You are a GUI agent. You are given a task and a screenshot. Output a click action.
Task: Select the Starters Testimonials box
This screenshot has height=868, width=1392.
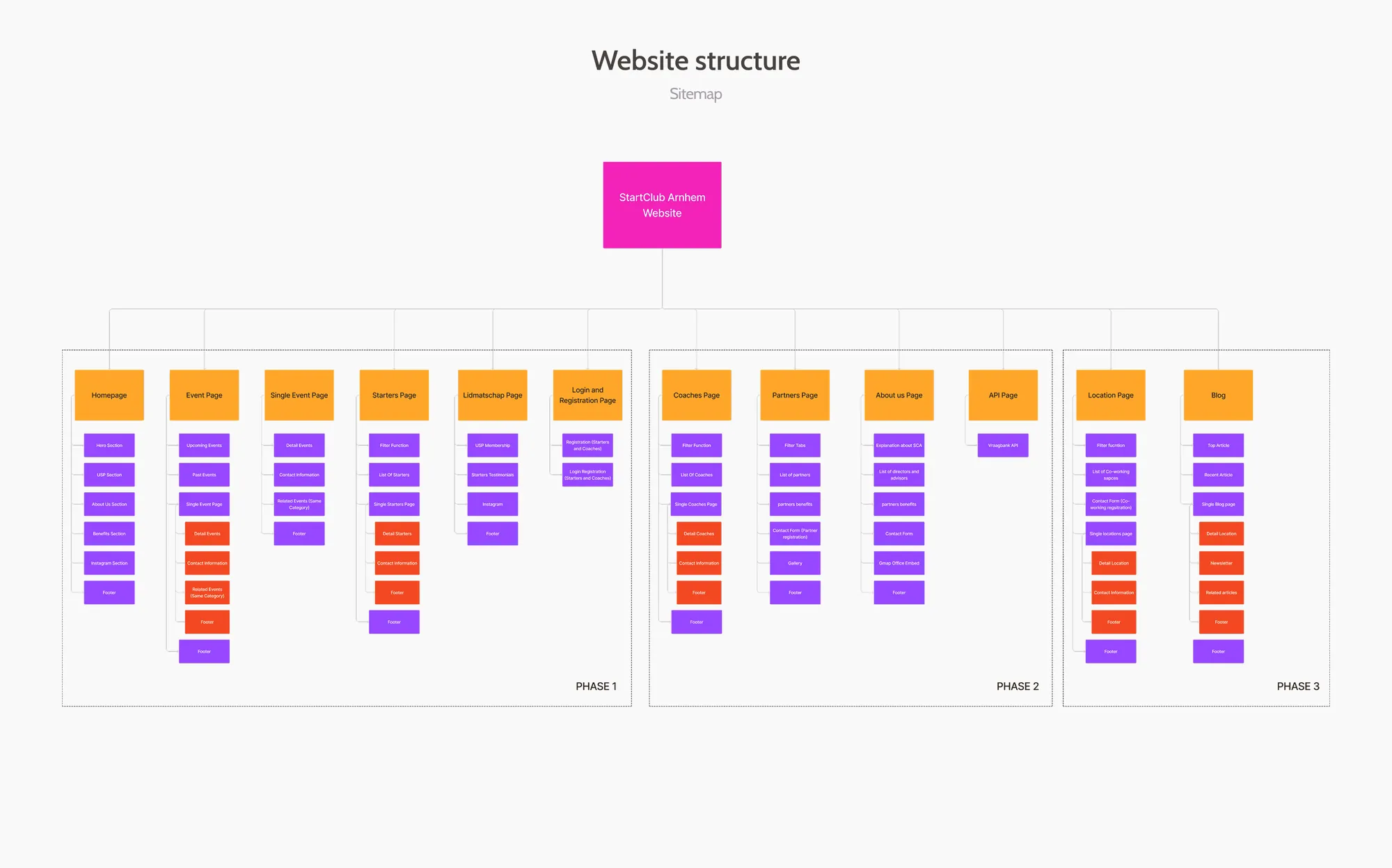click(493, 475)
